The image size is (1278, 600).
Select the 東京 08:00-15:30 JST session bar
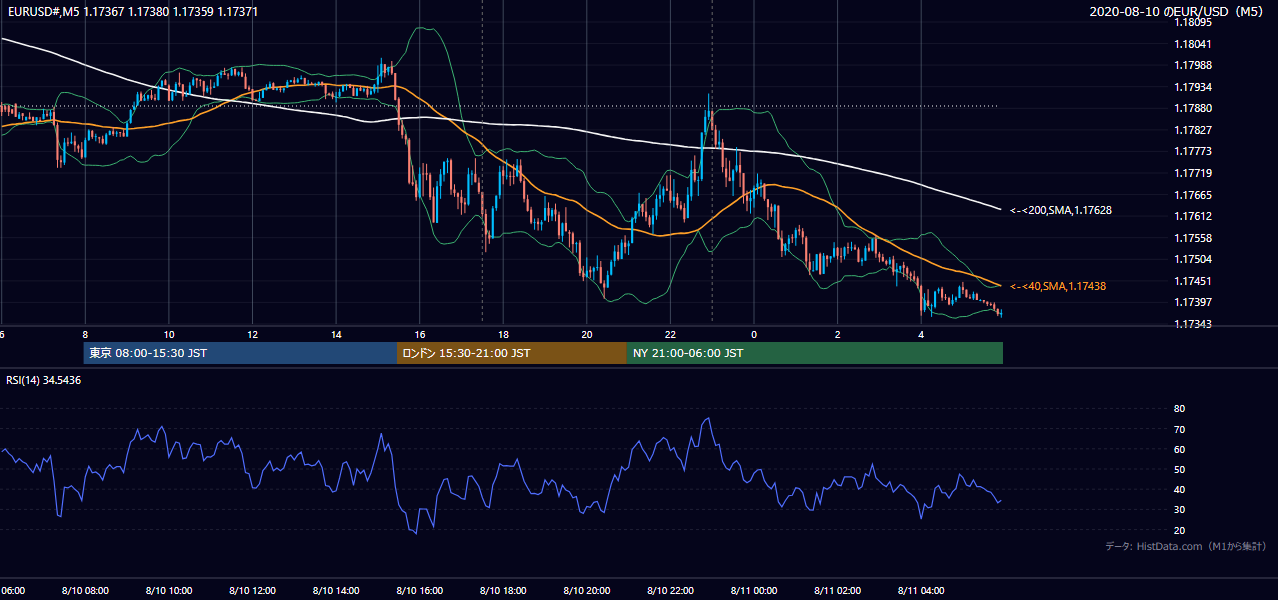tap(241, 353)
